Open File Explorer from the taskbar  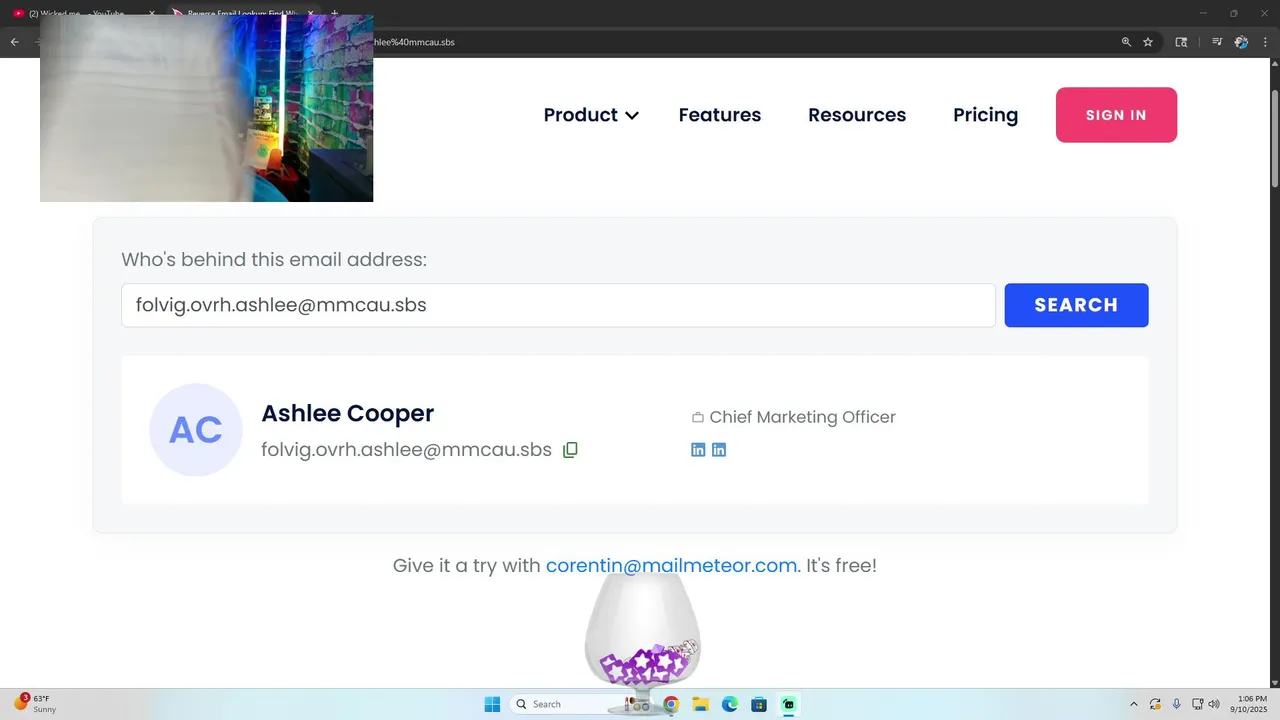(x=700, y=704)
